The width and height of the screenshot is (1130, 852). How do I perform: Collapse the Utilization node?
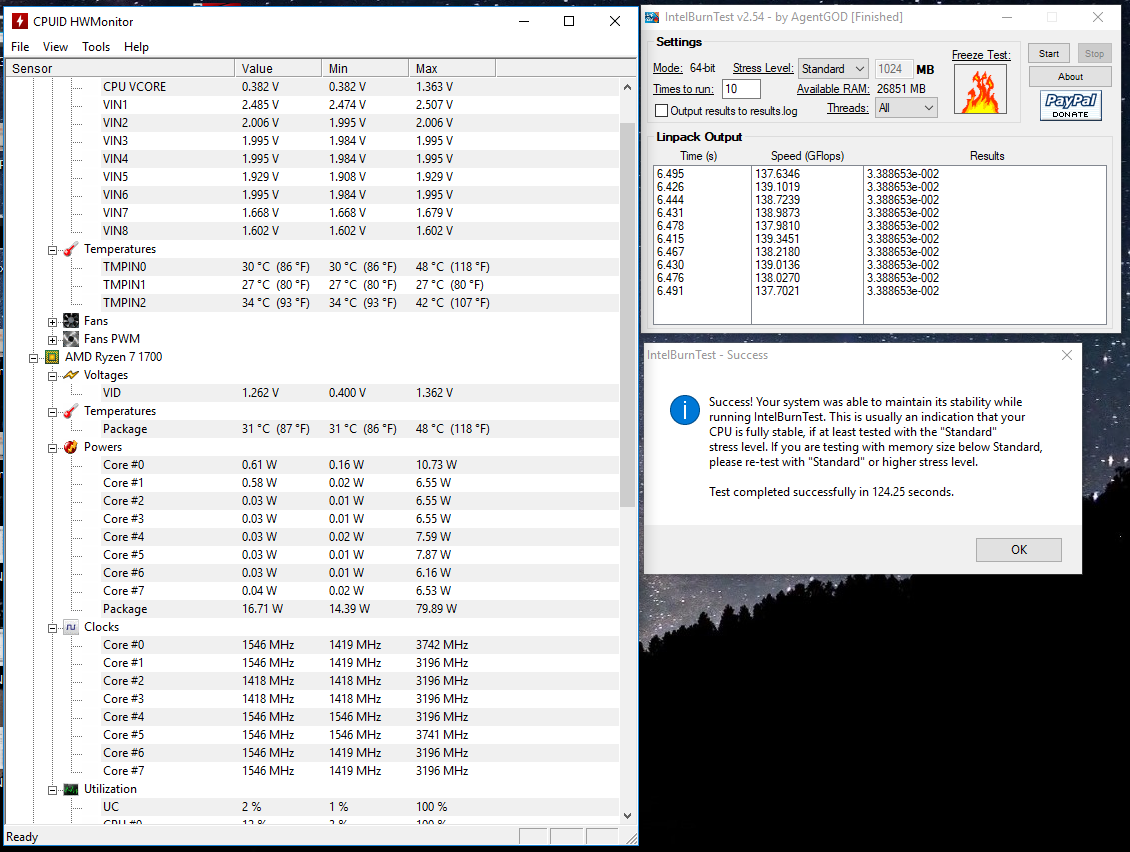pos(53,791)
